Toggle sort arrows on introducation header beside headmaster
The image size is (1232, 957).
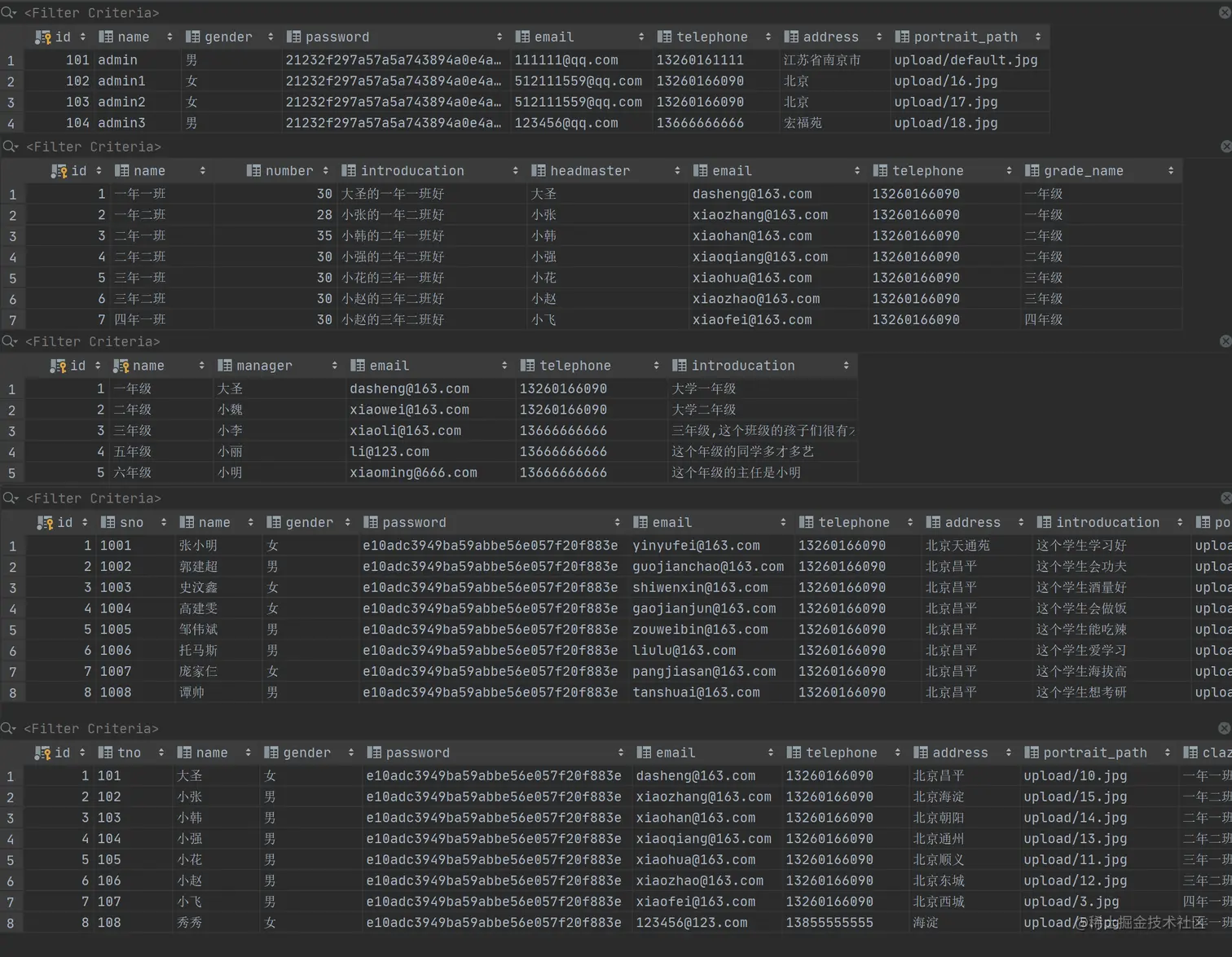click(515, 171)
